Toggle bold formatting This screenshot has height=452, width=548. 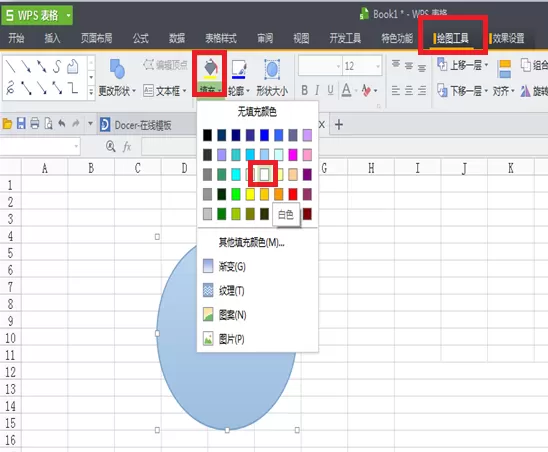[x=304, y=91]
